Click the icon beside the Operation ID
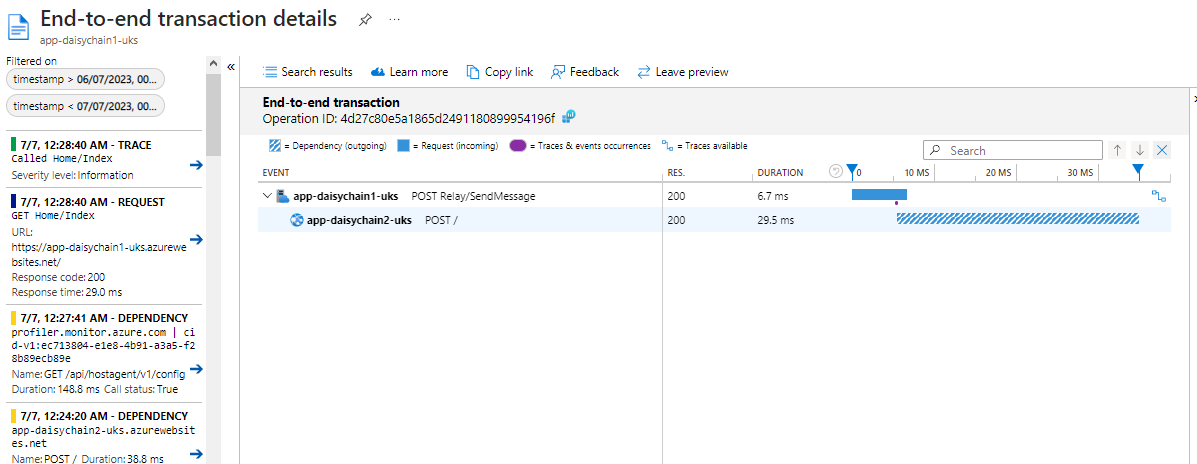This screenshot has height=464, width=1197. (568, 118)
